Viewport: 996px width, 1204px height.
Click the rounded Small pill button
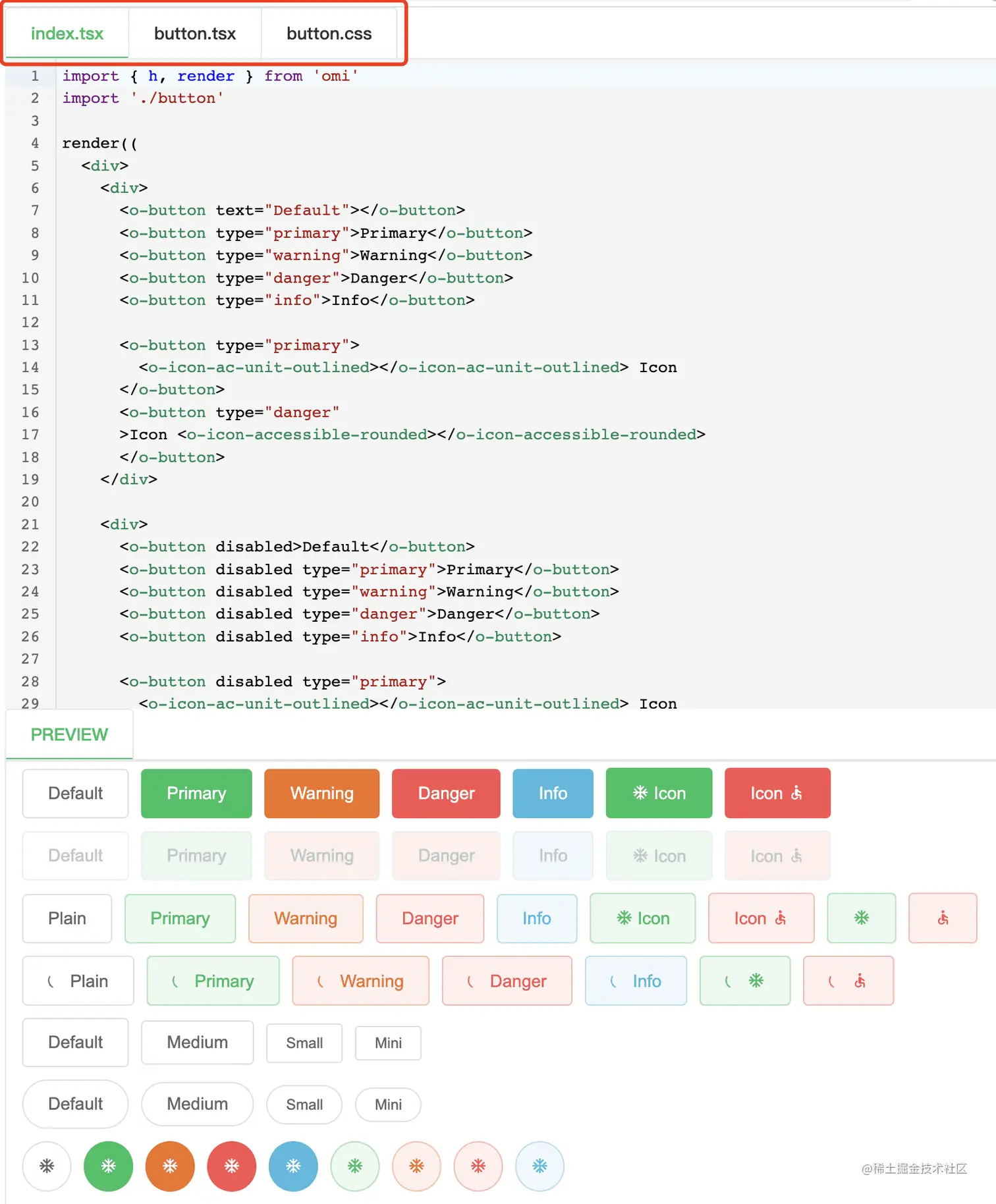[x=304, y=1105]
